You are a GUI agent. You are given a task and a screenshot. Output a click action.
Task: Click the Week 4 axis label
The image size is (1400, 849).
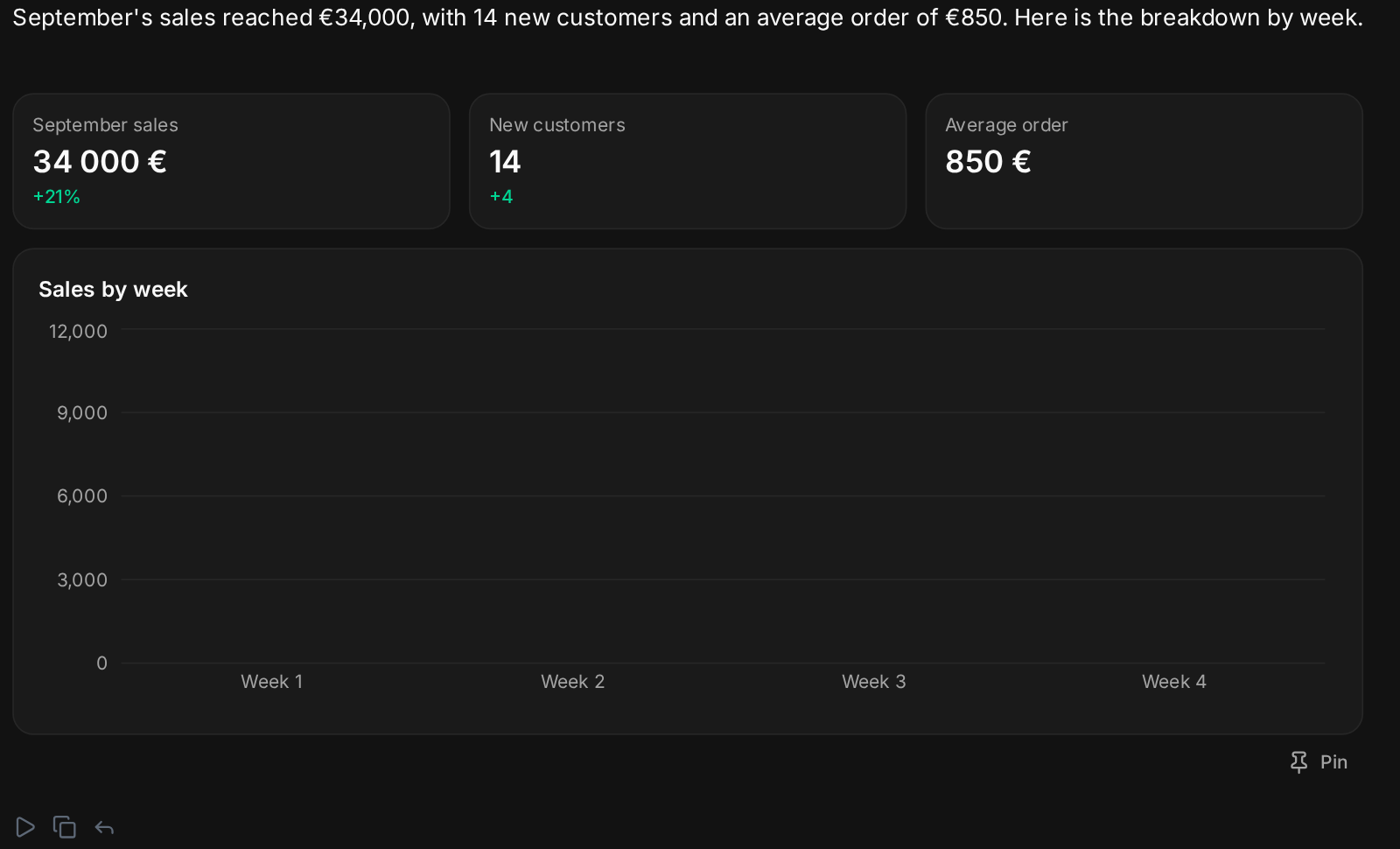1174,682
